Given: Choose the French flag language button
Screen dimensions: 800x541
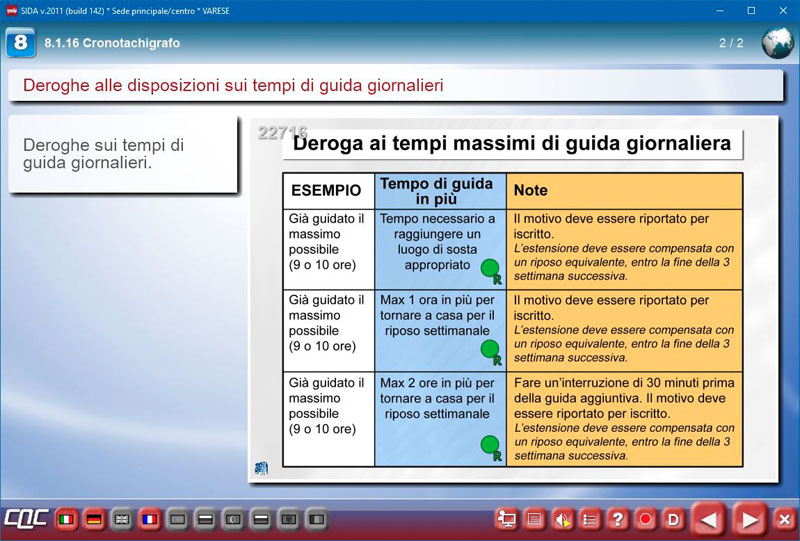Looking at the screenshot, I should pyautogui.click(x=150, y=519).
